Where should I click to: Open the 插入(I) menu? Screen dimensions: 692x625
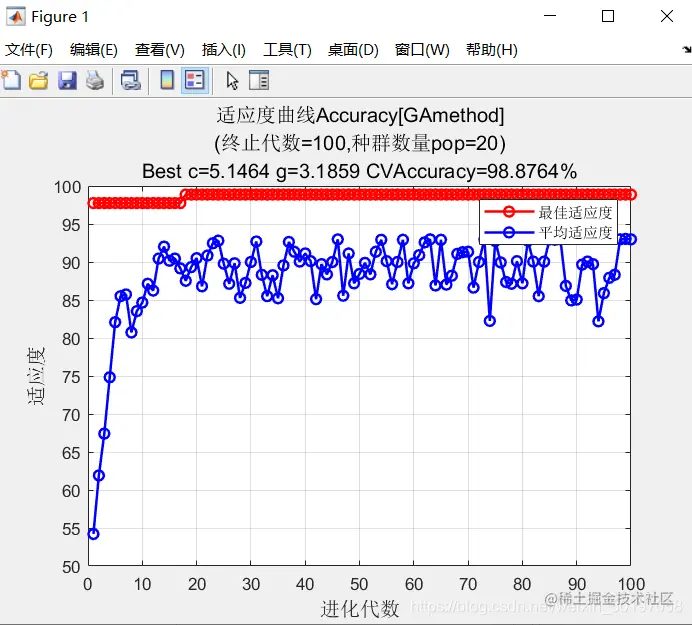pyautogui.click(x=224, y=50)
